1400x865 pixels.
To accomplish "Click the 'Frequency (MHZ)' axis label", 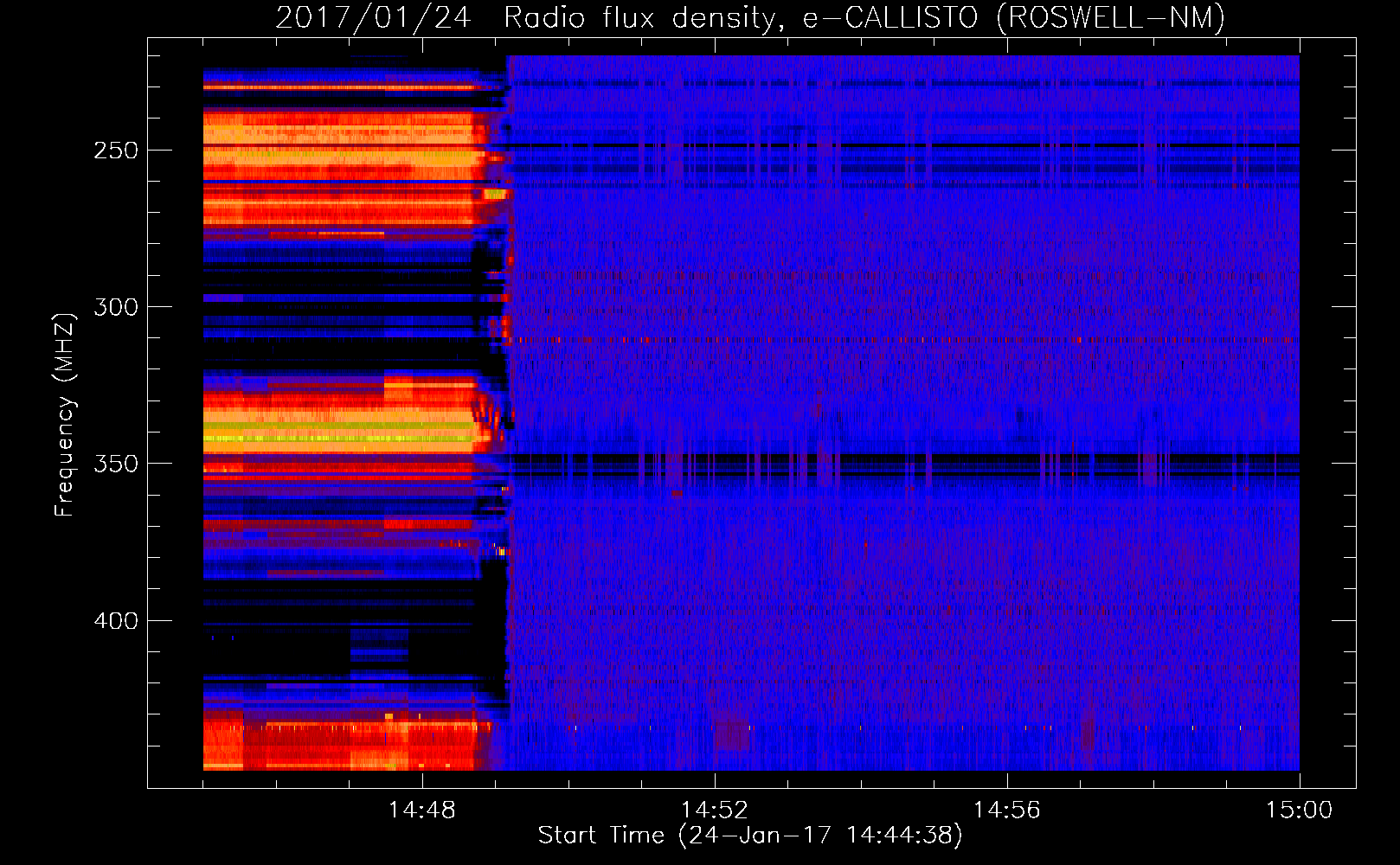I will pos(65,414).
